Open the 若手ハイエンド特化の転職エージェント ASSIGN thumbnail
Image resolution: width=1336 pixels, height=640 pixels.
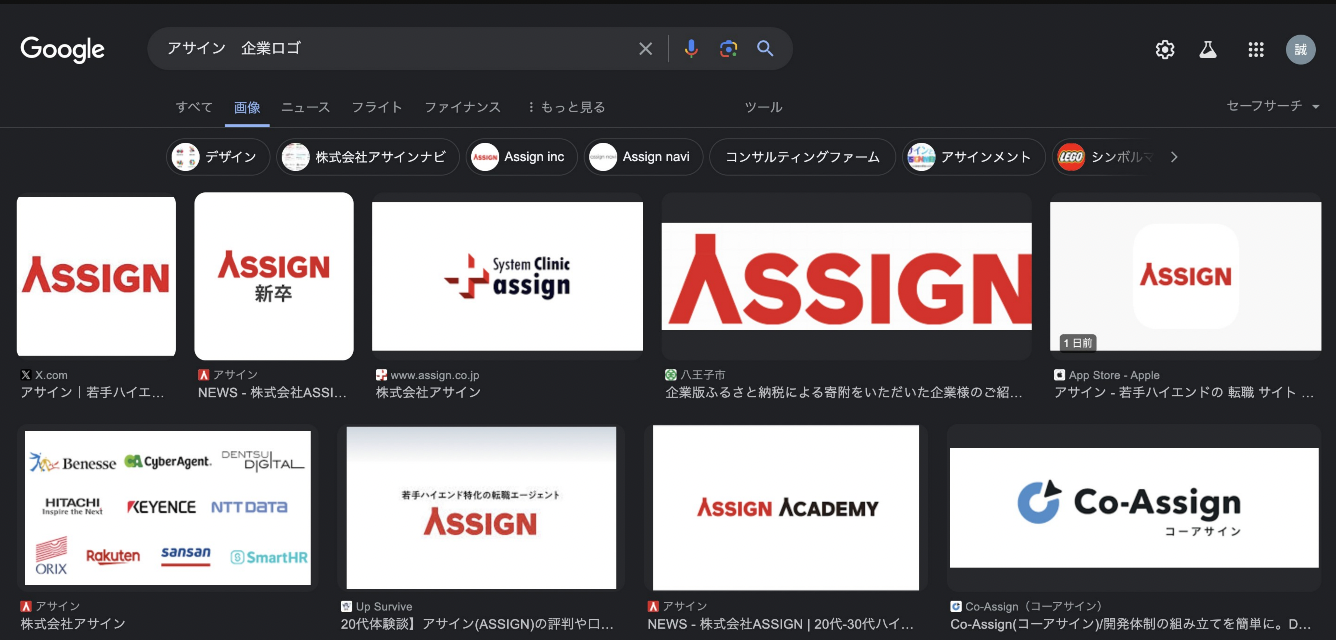(x=481, y=508)
